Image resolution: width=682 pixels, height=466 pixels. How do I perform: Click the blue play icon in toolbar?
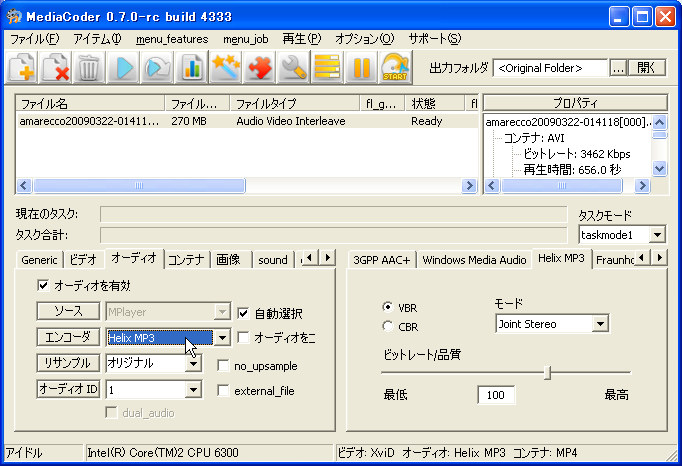124,68
